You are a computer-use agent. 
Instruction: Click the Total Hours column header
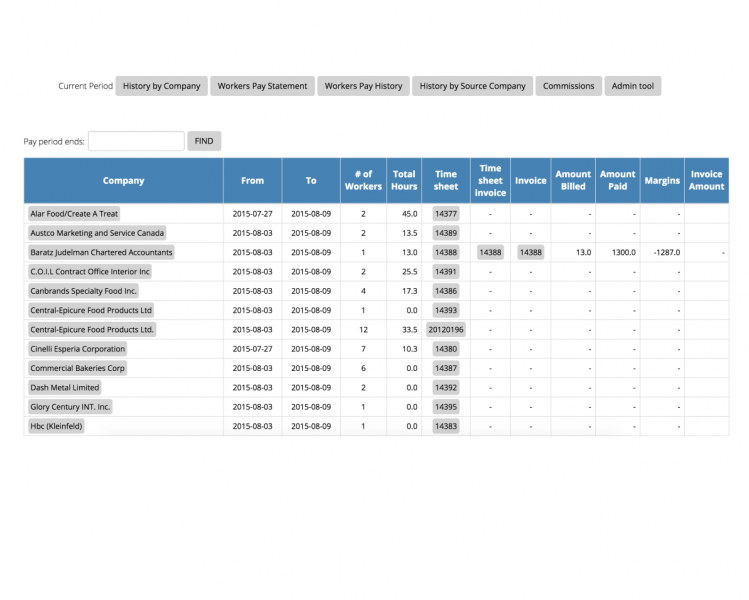click(x=404, y=181)
